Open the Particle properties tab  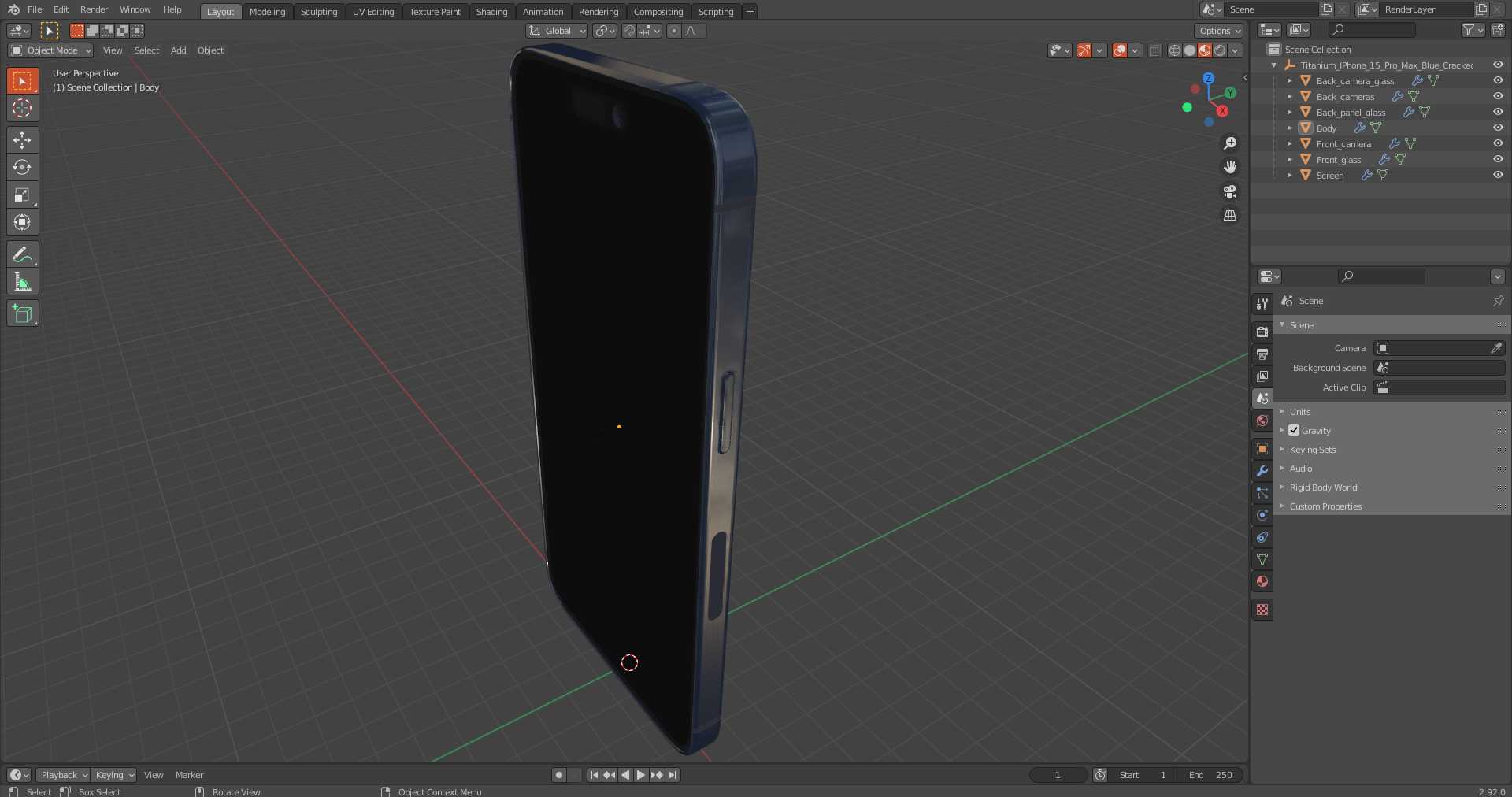click(x=1262, y=493)
